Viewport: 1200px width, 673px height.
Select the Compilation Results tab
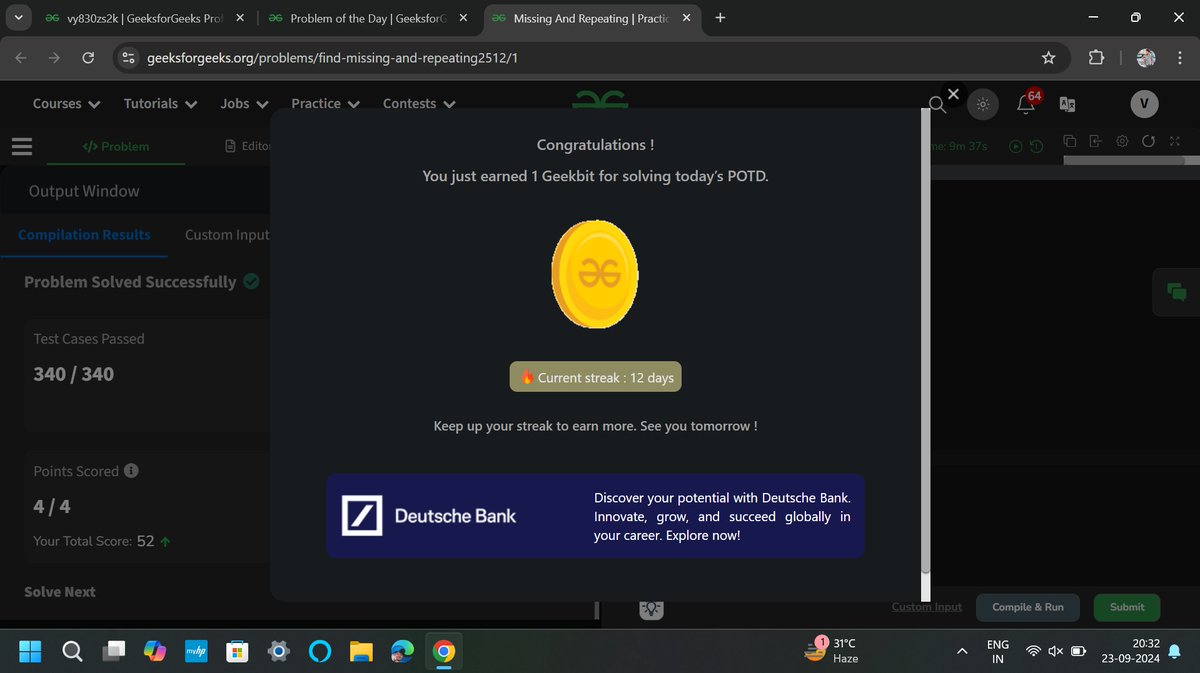[x=84, y=234]
